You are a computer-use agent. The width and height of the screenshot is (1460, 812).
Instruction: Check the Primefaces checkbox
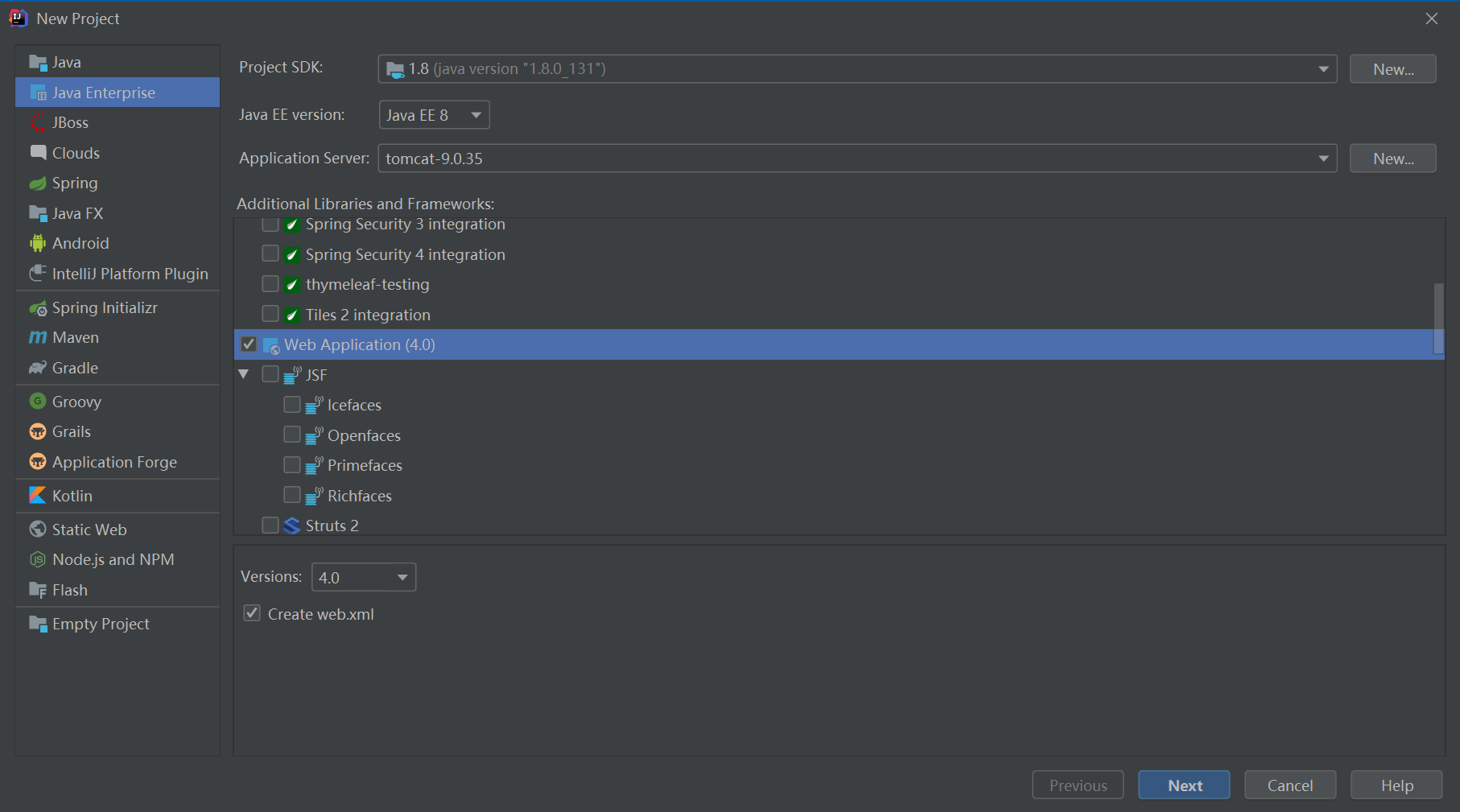tap(292, 465)
